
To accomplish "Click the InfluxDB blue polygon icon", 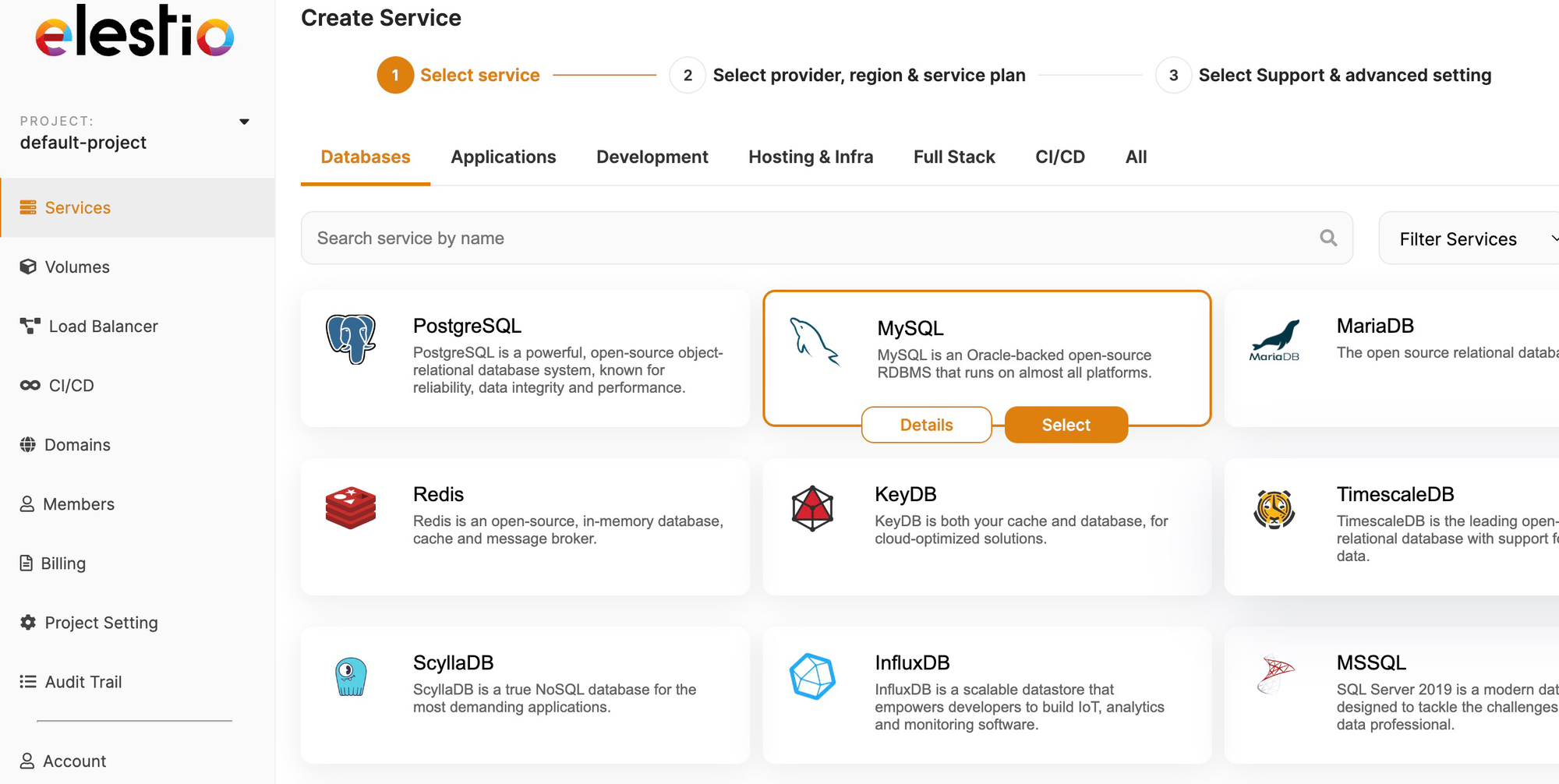I will [x=812, y=676].
